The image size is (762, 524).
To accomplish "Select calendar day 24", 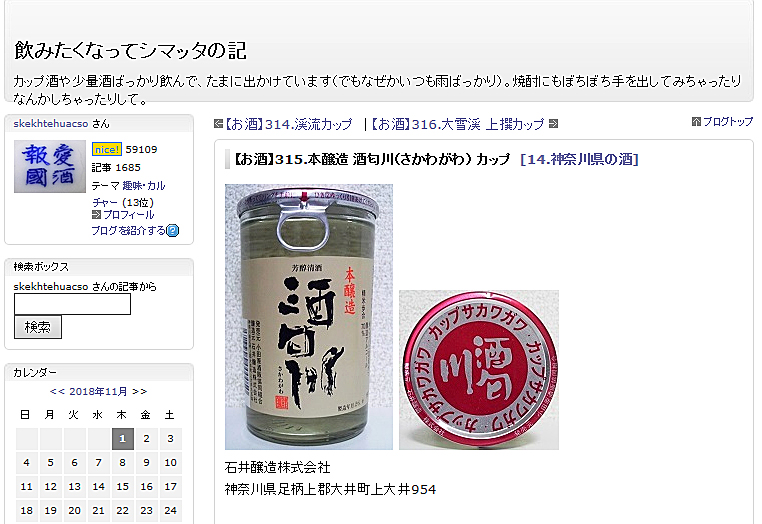I will 171,510.
